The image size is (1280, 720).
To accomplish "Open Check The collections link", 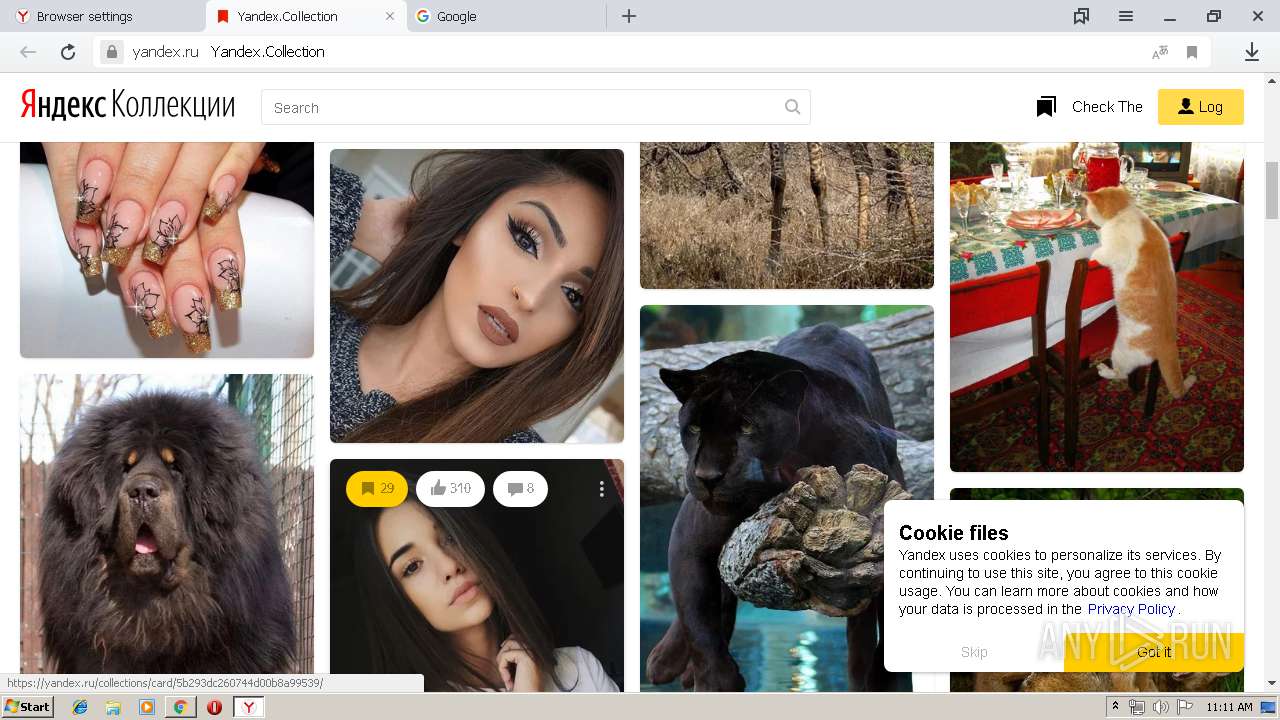I will [x=1090, y=107].
